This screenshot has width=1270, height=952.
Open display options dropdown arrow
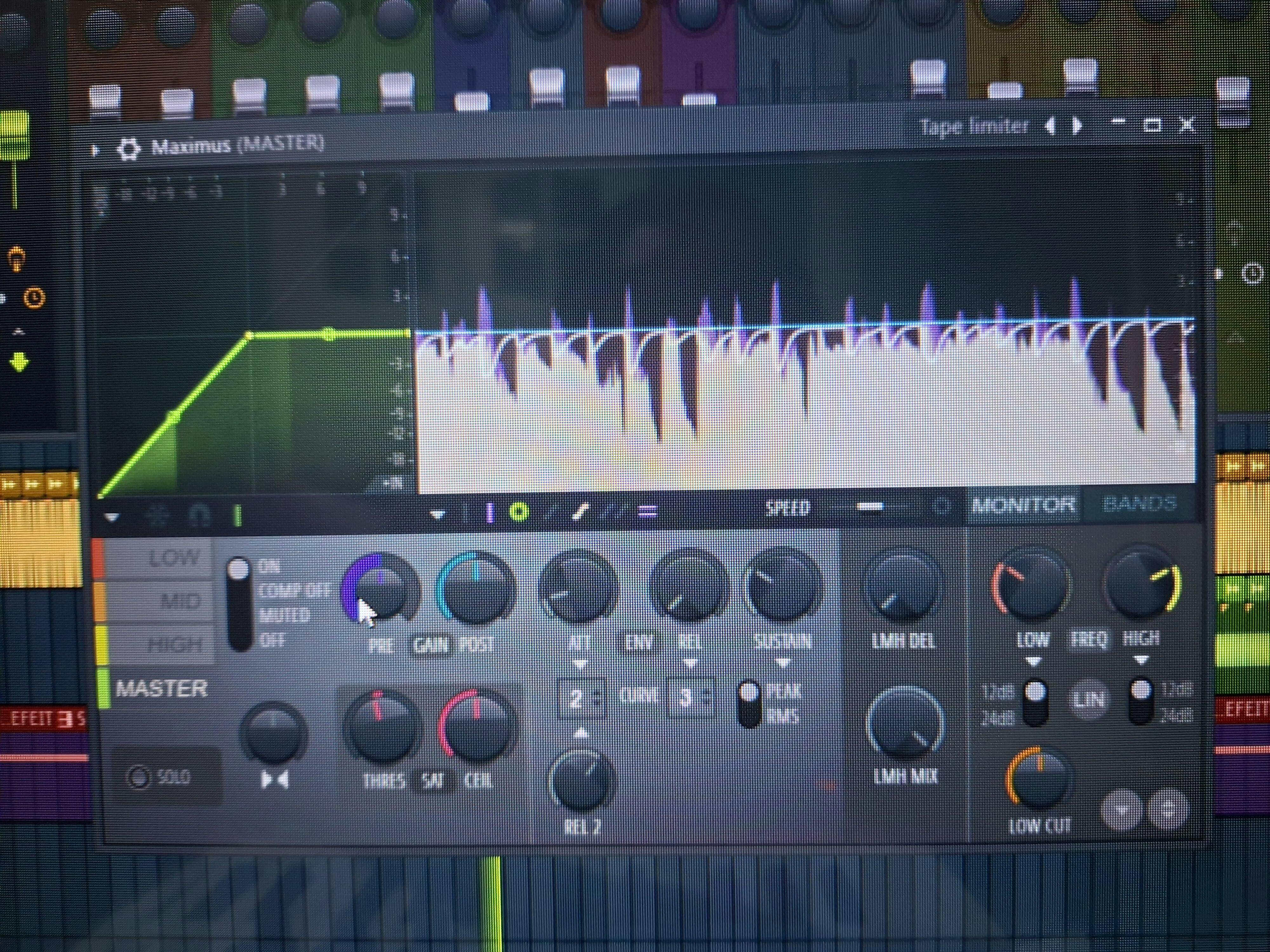pos(438,514)
